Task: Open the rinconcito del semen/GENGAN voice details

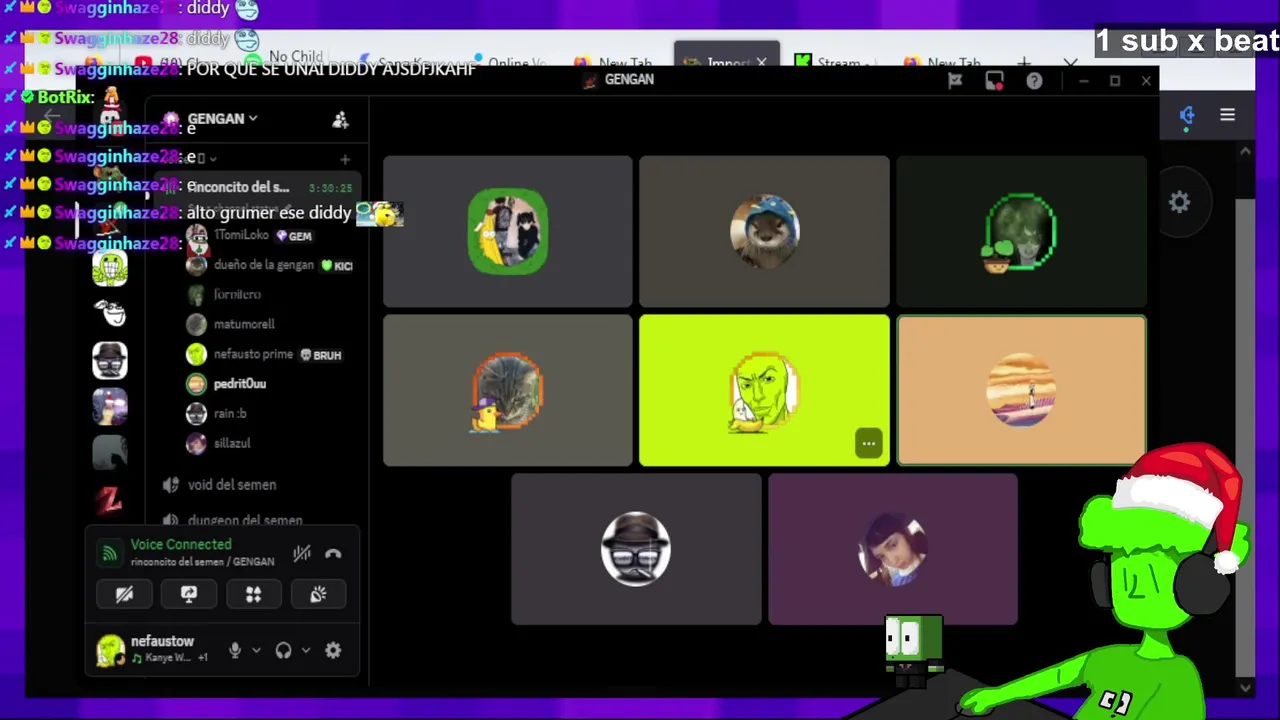Action: point(202,562)
